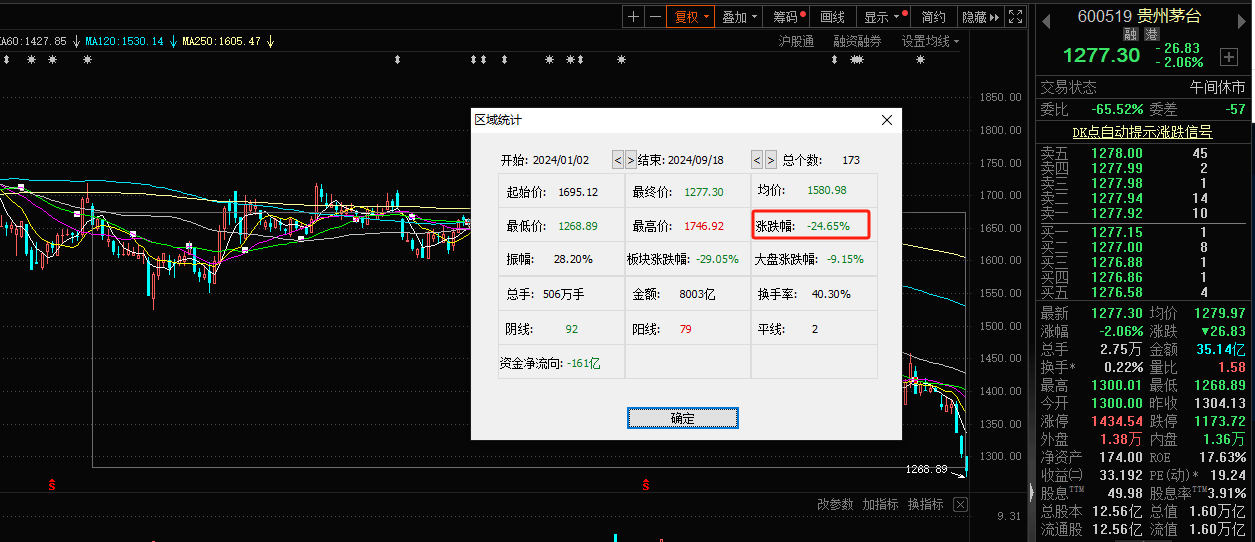The width and height of the screenshot is (1255, 542).
Task: Close the indicator panel with X box icon
Action: 961,504
